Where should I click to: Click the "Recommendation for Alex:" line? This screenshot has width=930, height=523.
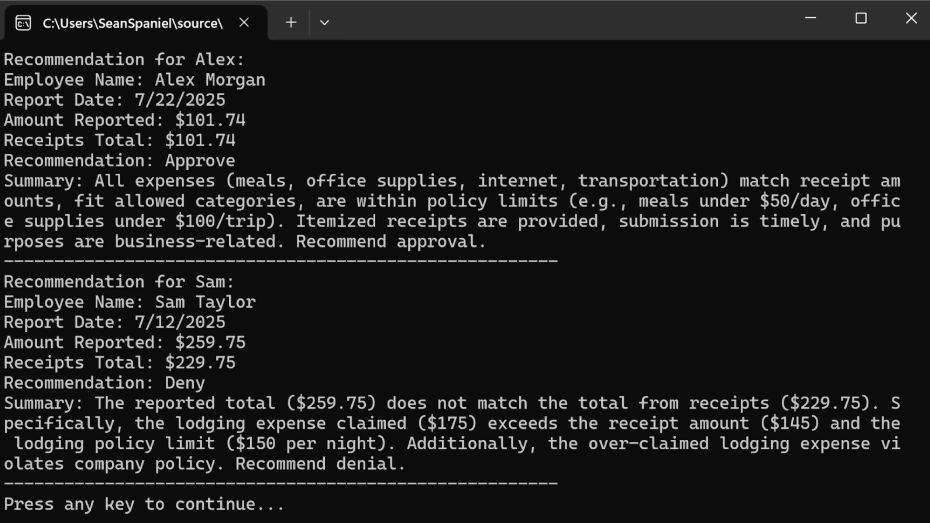pyautogui.click(x=124, y=59)
